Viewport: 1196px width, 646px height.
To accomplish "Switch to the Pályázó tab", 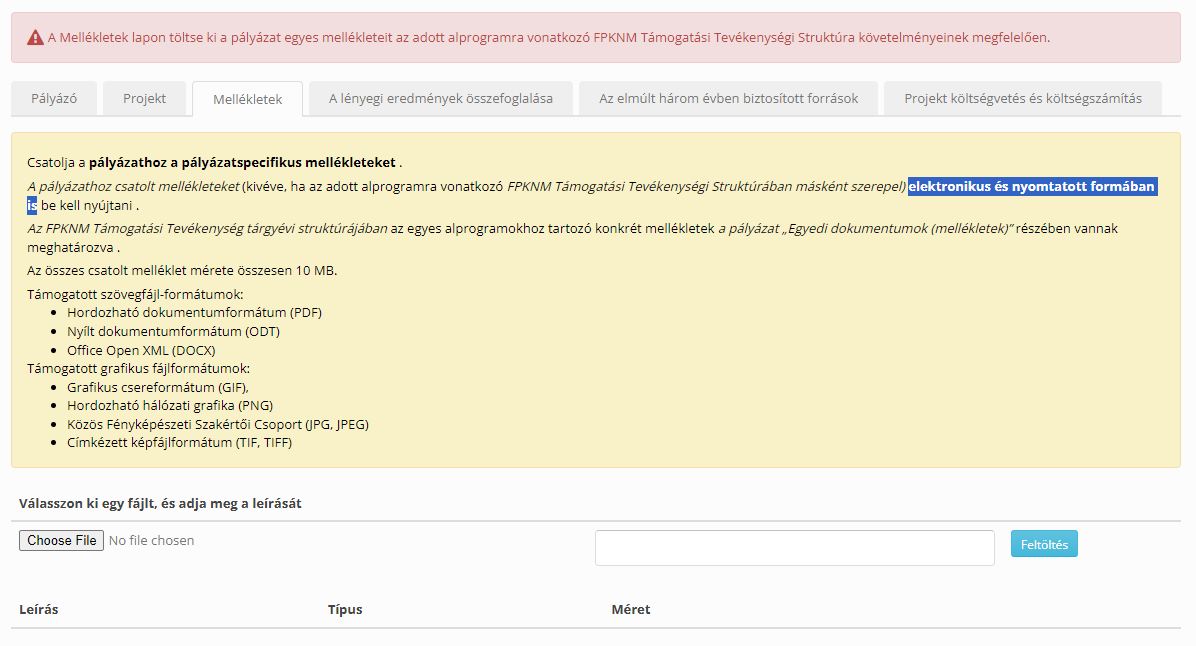I will [x=53, y=99].
